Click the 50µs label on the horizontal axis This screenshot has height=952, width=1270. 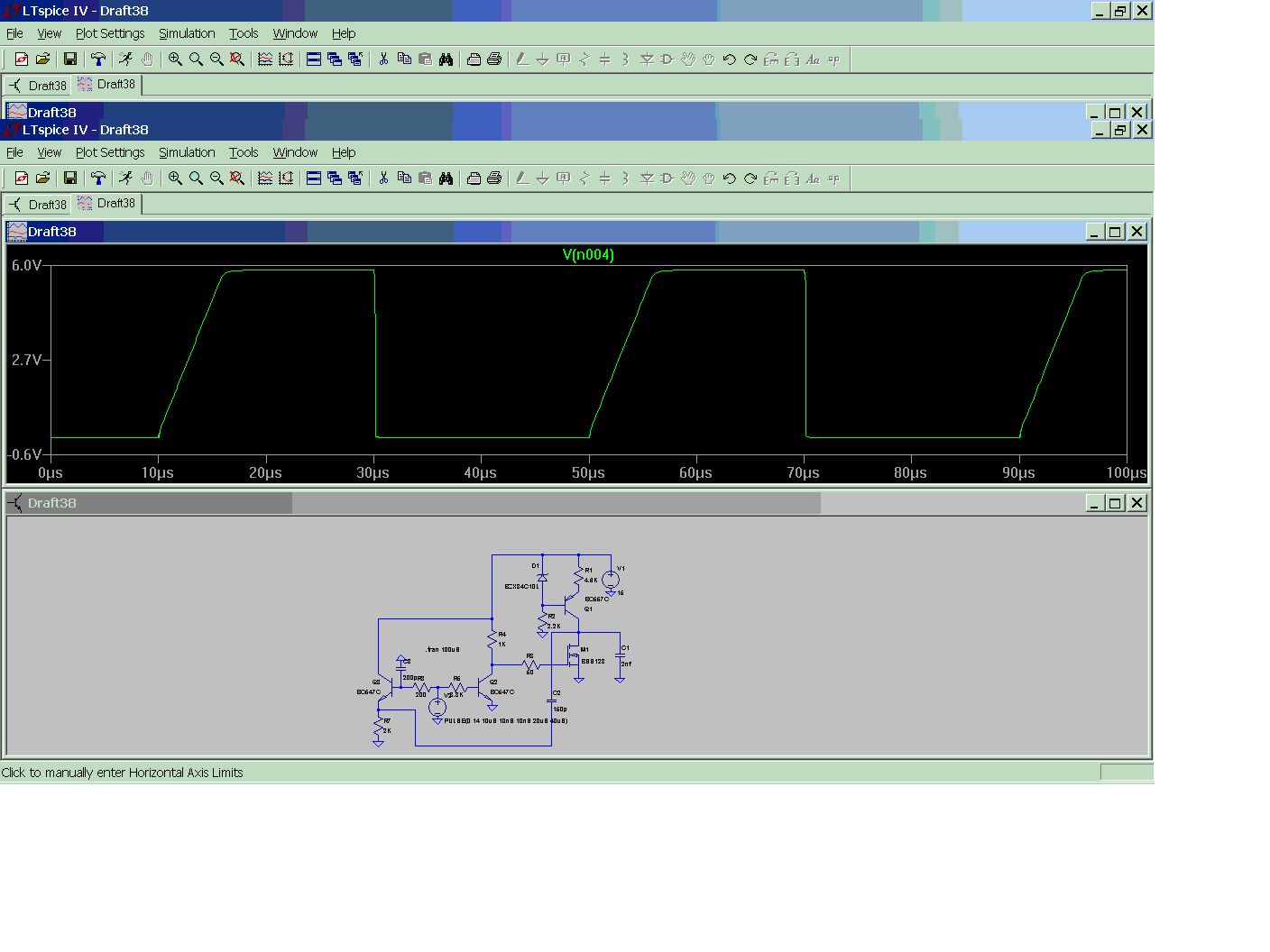(x=588, y=473)
